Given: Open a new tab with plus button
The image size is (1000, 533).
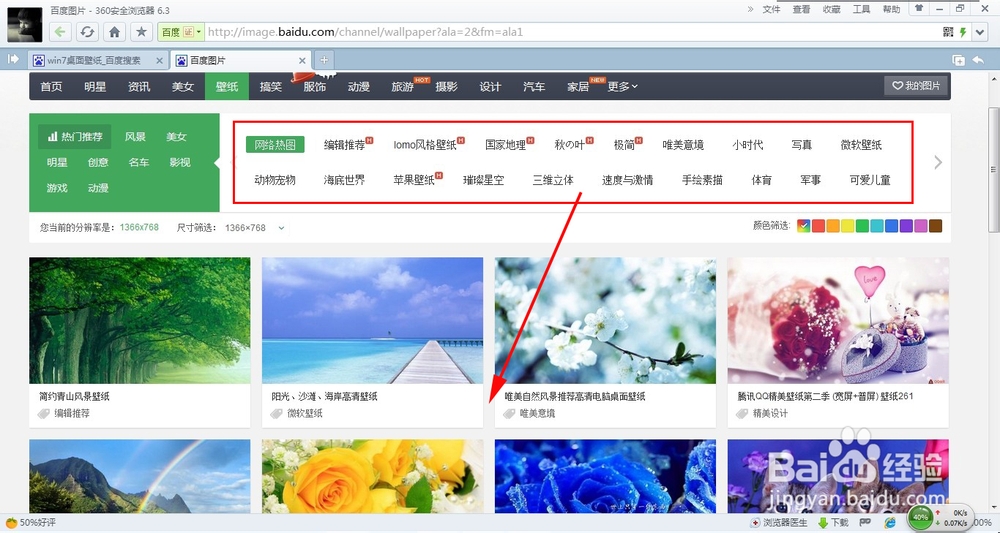Looking at the screenshot, I should click(x=324, y=60).
